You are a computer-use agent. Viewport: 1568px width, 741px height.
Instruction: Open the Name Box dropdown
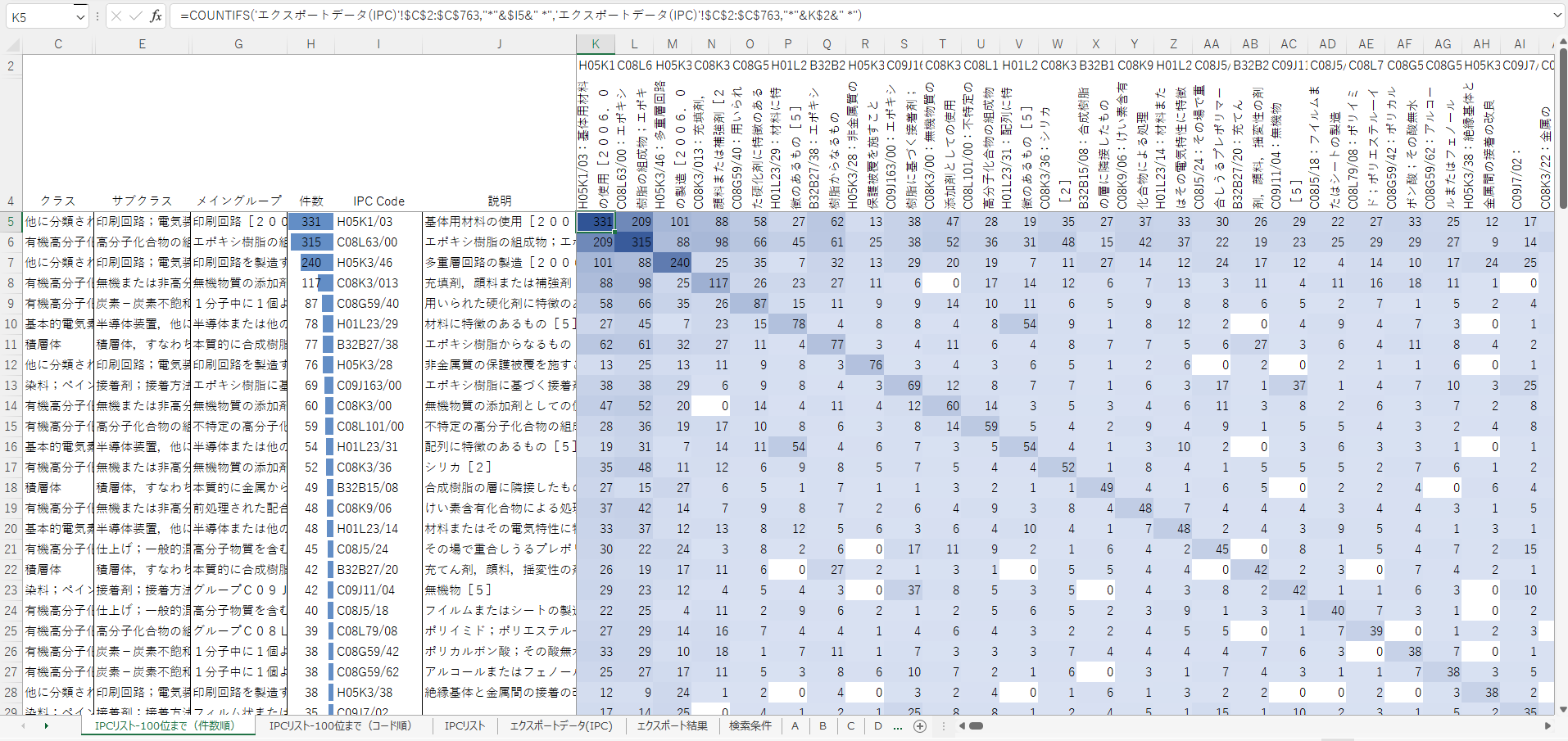(x=79, y=16)
